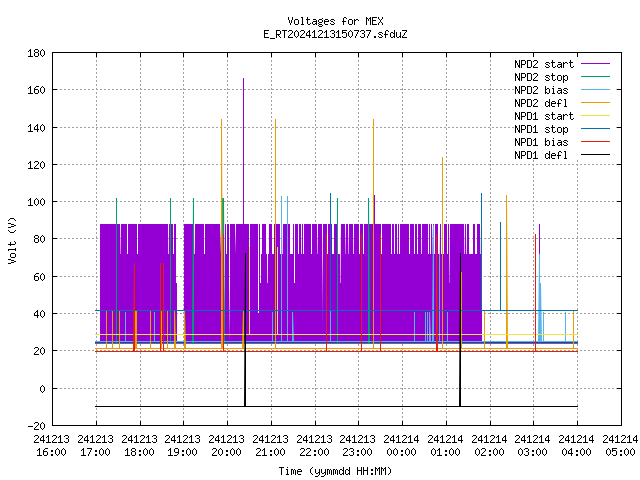Image resolution: width=640 pixels, height=480 pixels.
Task: Click the x-axis tick '241214 01:00'
Action: click(x=446, y=446)
